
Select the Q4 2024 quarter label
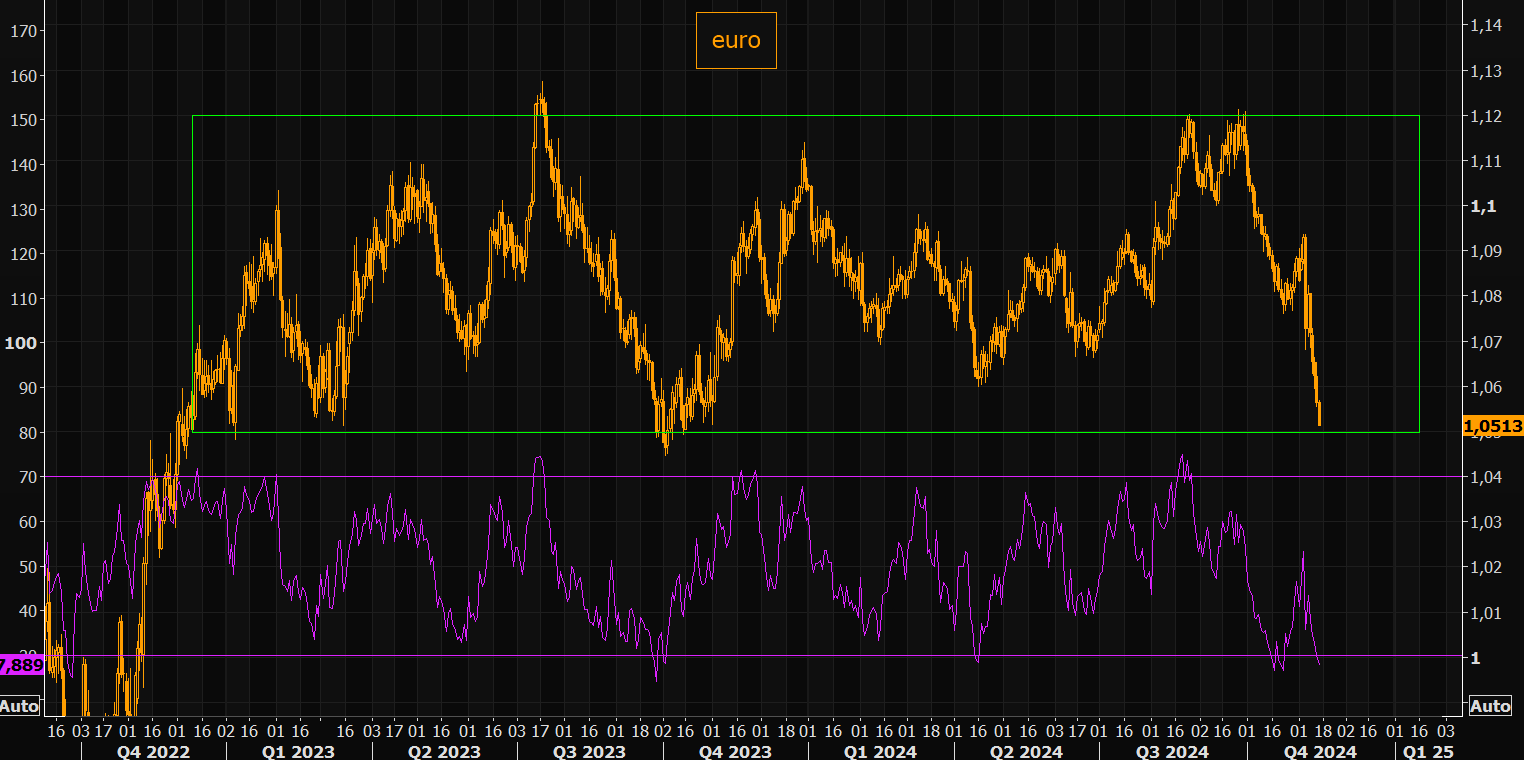tap(1320, 751)
